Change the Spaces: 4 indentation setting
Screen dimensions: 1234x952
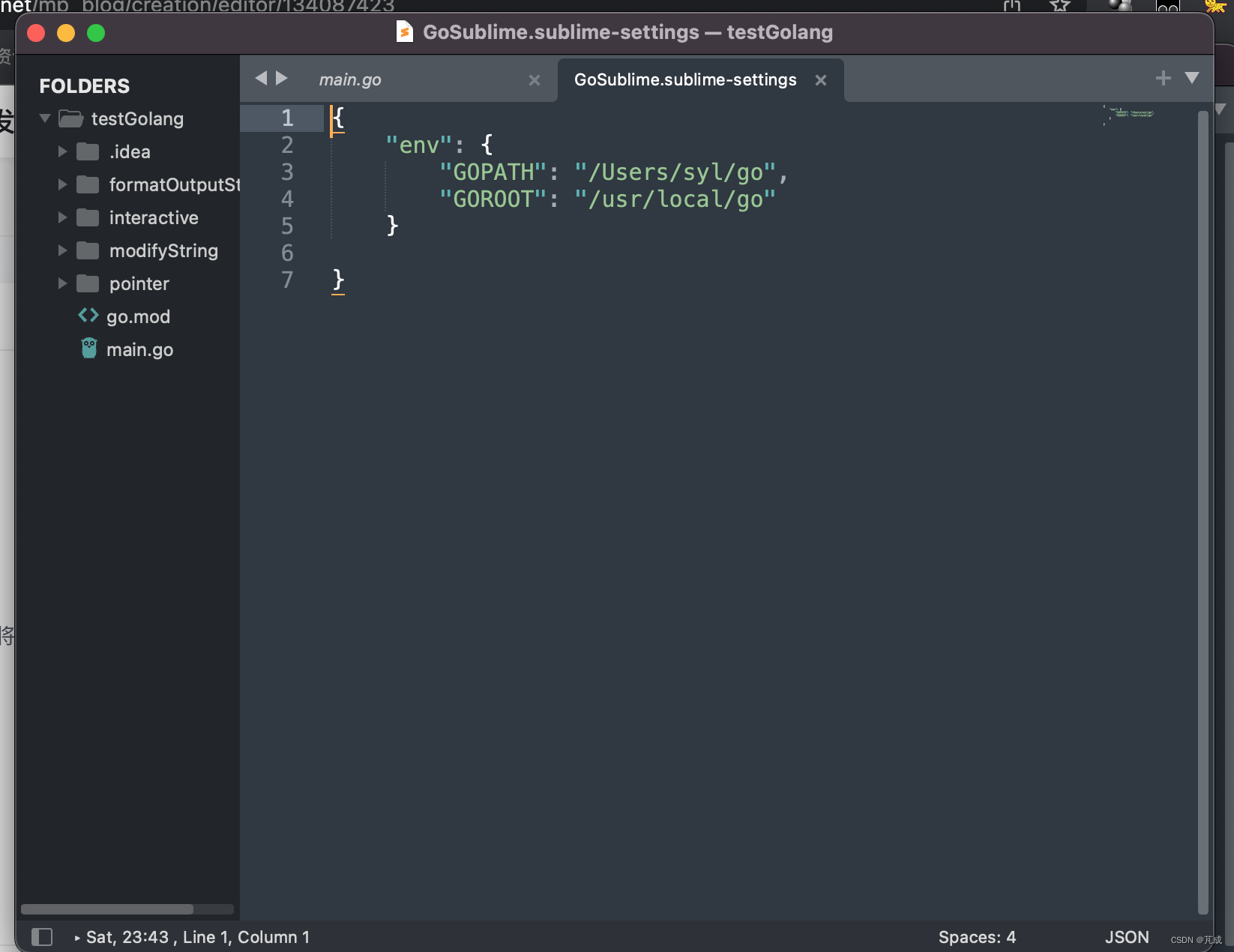[978, 936]
